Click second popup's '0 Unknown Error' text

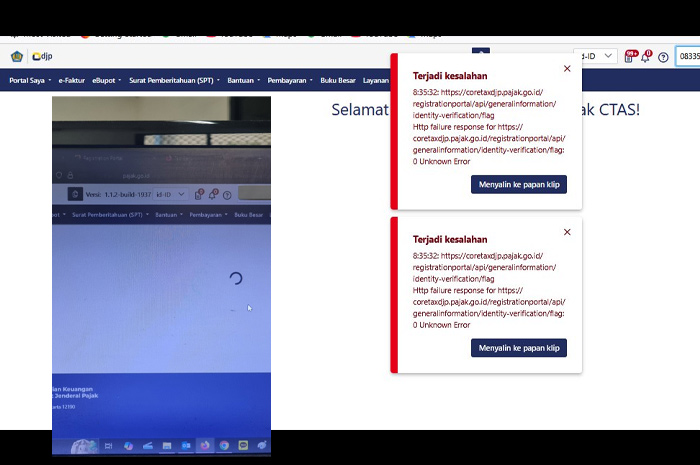pos(441,325)
